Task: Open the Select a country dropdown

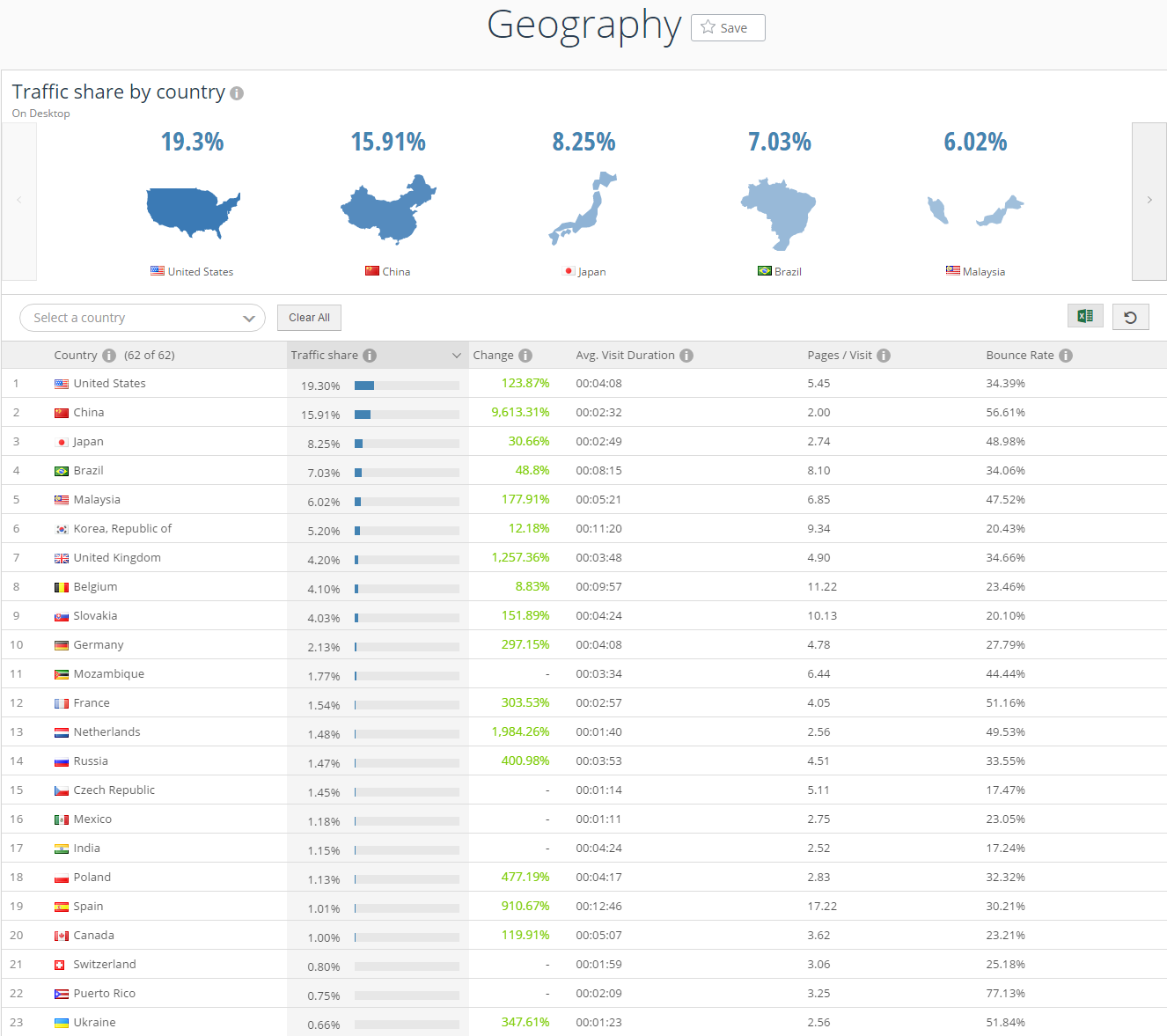Action: pyautogui.click(x=143, y=318)
